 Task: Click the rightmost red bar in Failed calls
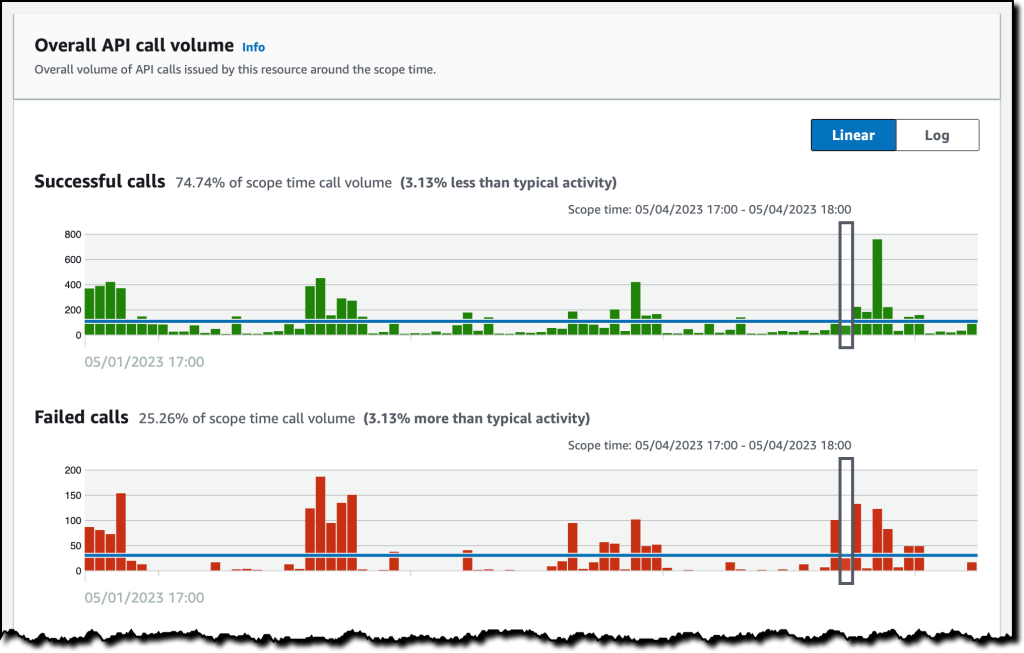[971, 566]
